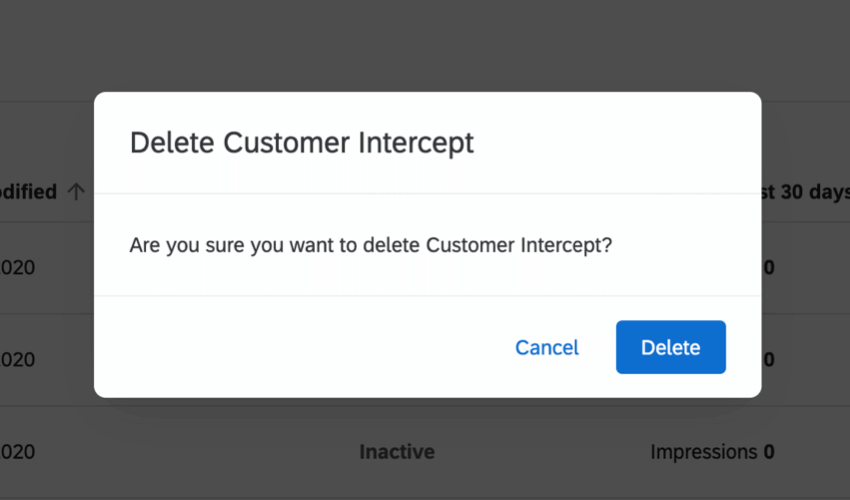The width and height of the screenshot is (850, 500).
Task: Click the Modified column sort arrow
Action: (x=76, y=192)
